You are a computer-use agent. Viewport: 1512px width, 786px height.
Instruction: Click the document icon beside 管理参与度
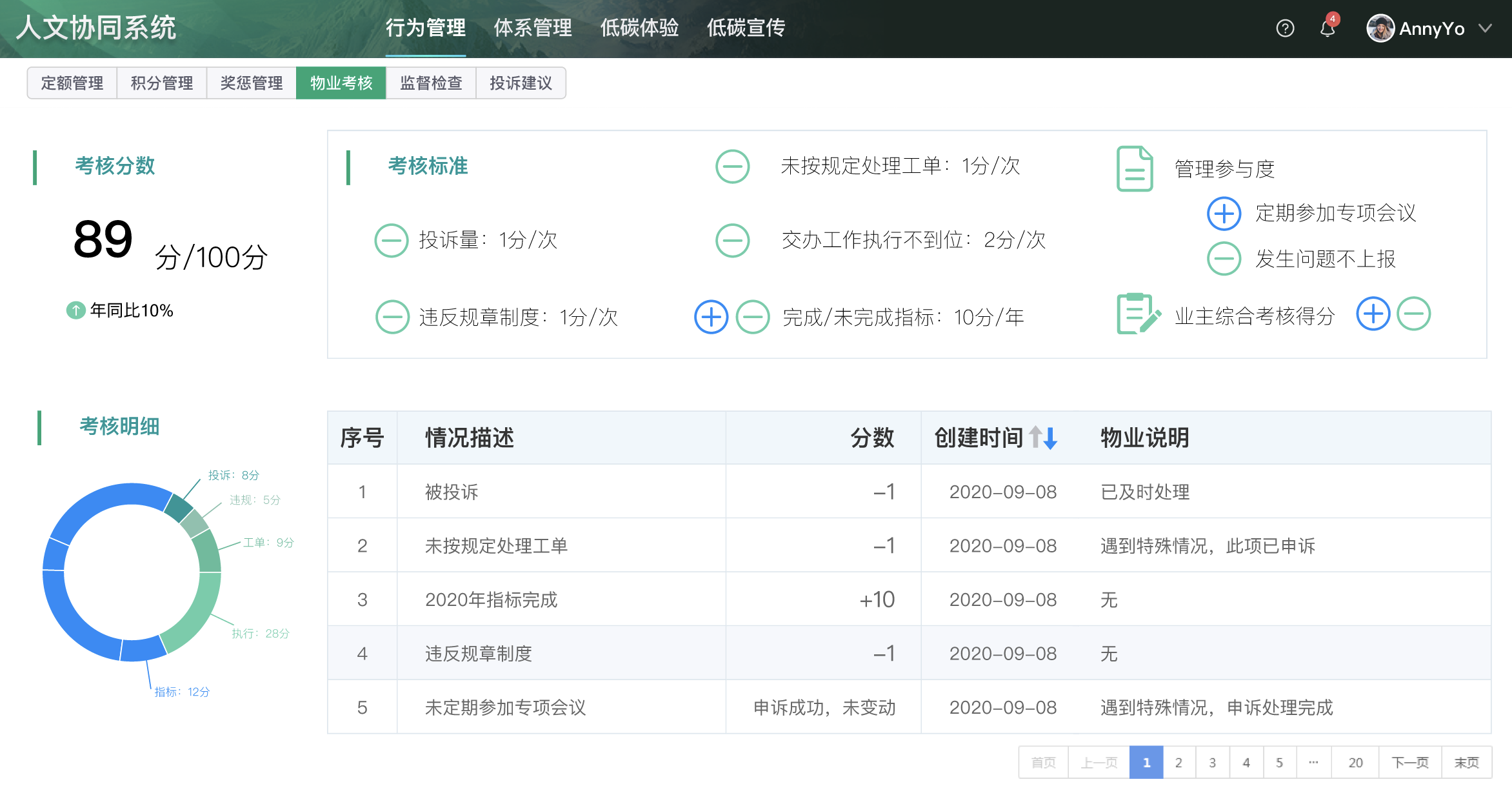click(x=1135, y=168)
